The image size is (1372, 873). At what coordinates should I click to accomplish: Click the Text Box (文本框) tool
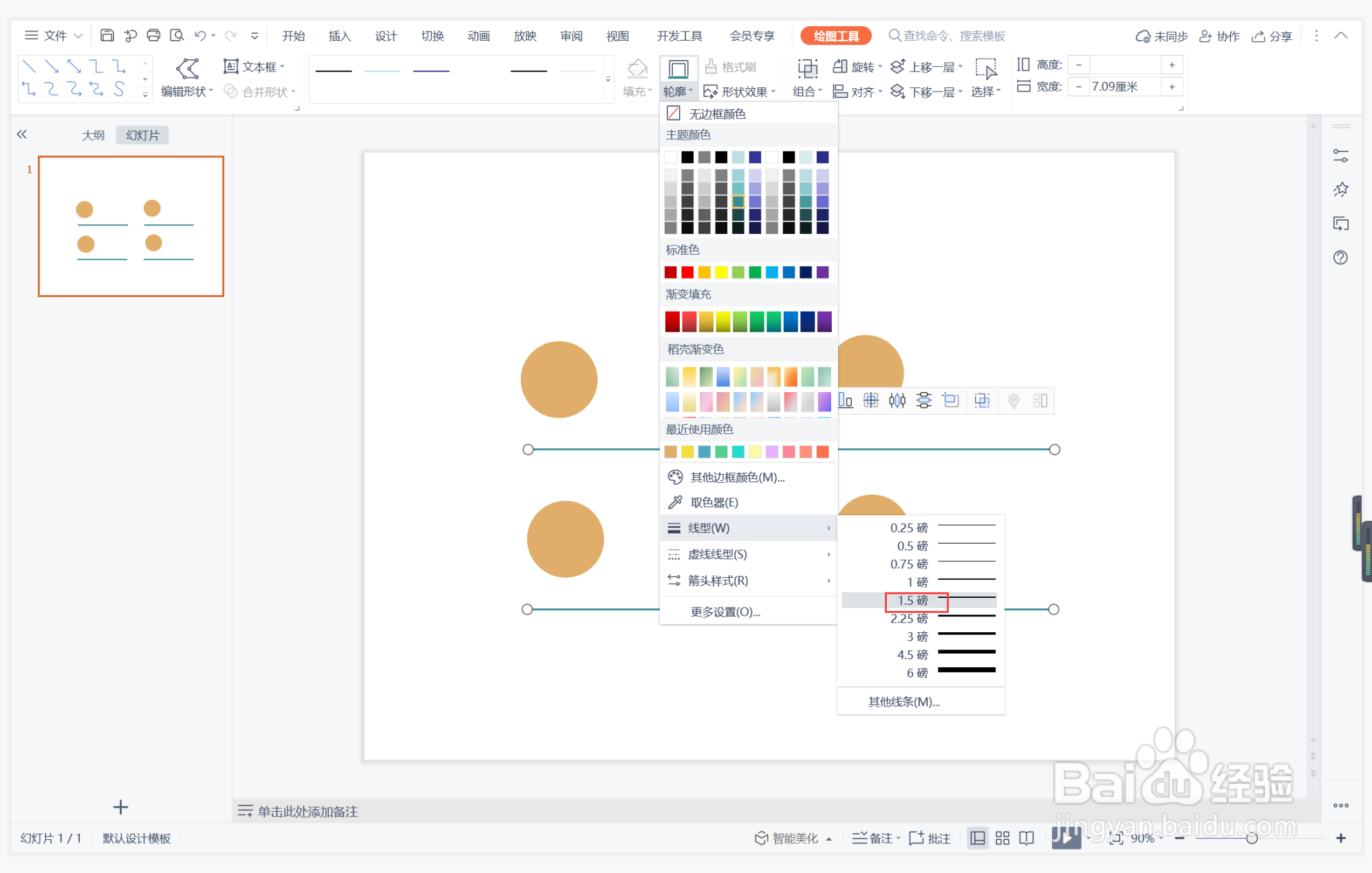click(253, 67)
